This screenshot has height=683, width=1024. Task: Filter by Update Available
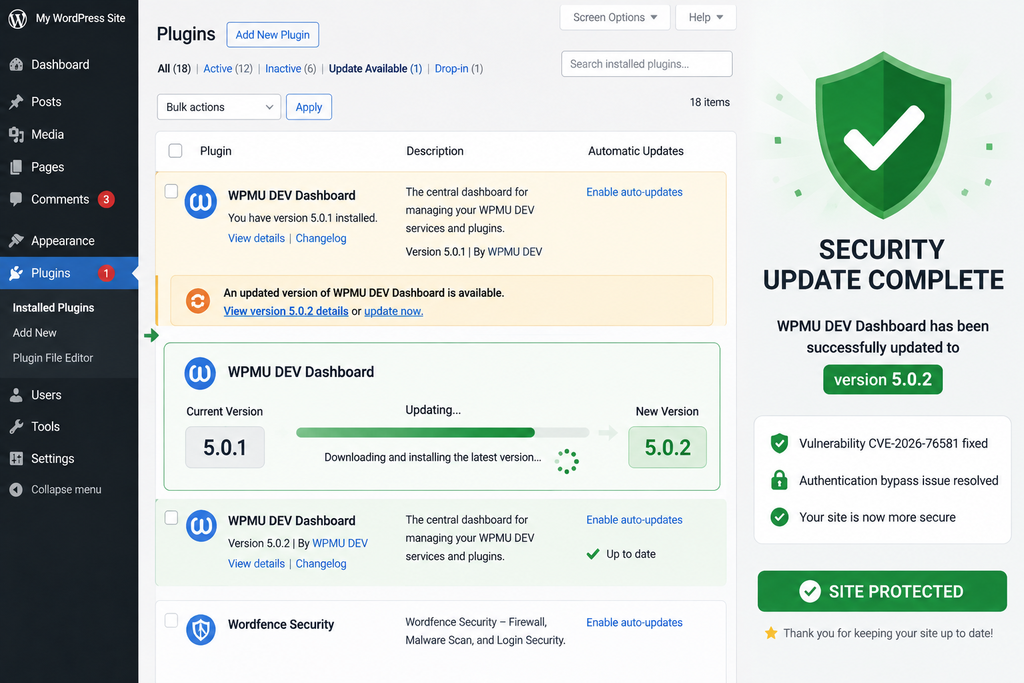click(x=376, y=69)
